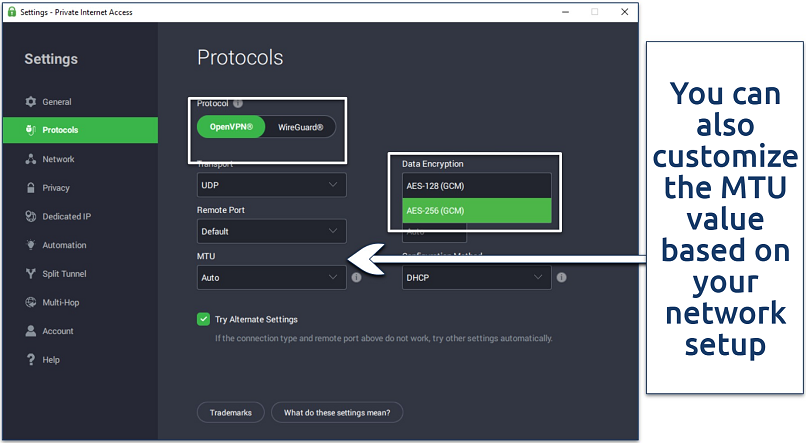Open the Account settings section
Screen dimensions: 806x443
point(80,331)
